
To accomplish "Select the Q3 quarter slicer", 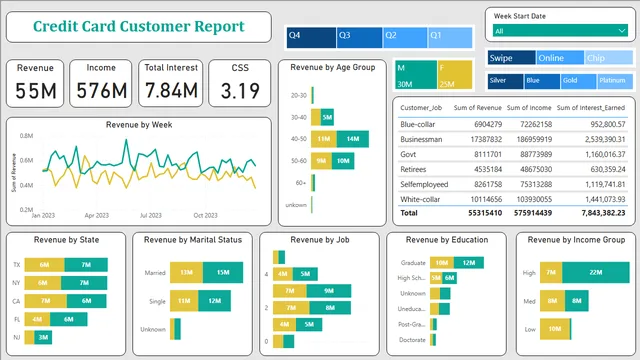I will (x=360, y=38).
